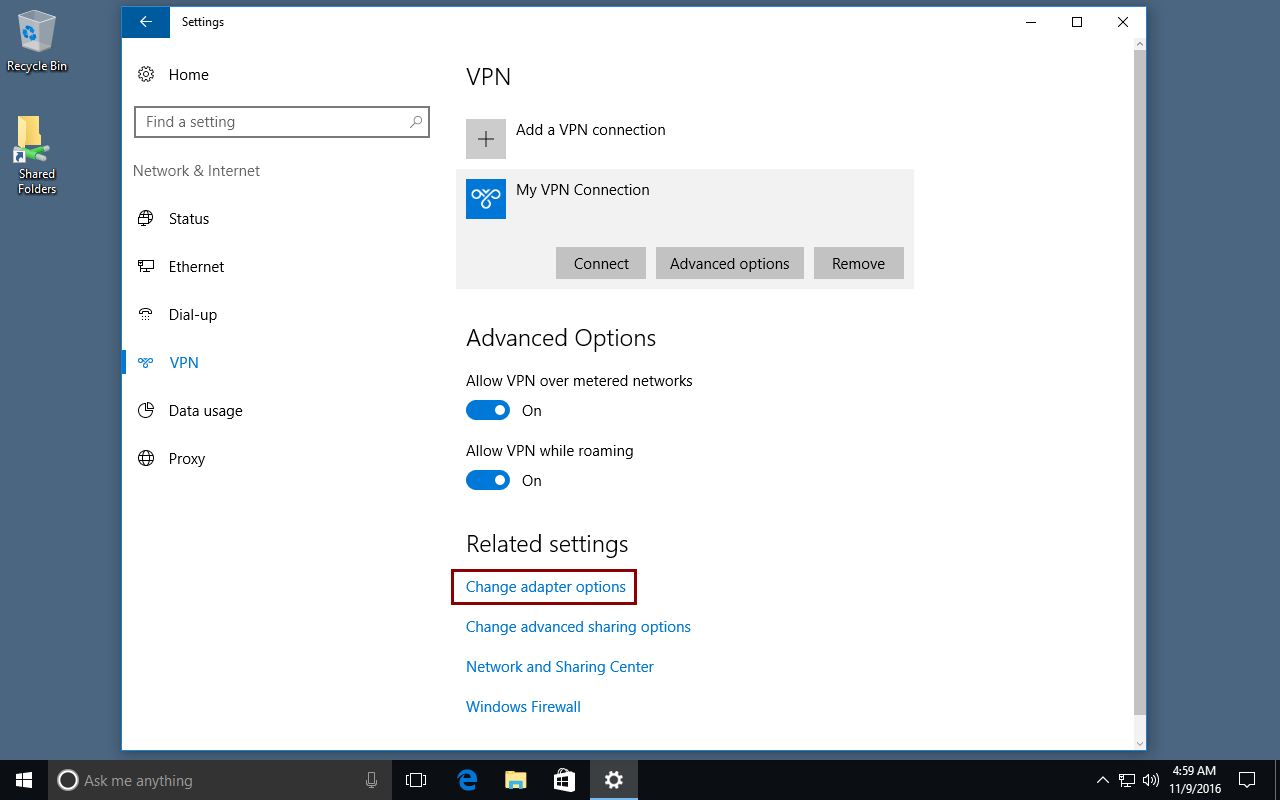Image resolution: width=1280 pixels, height=800 pixels.
Task: Select the My VPN Connection name
Action: click(x=583, y=190)
